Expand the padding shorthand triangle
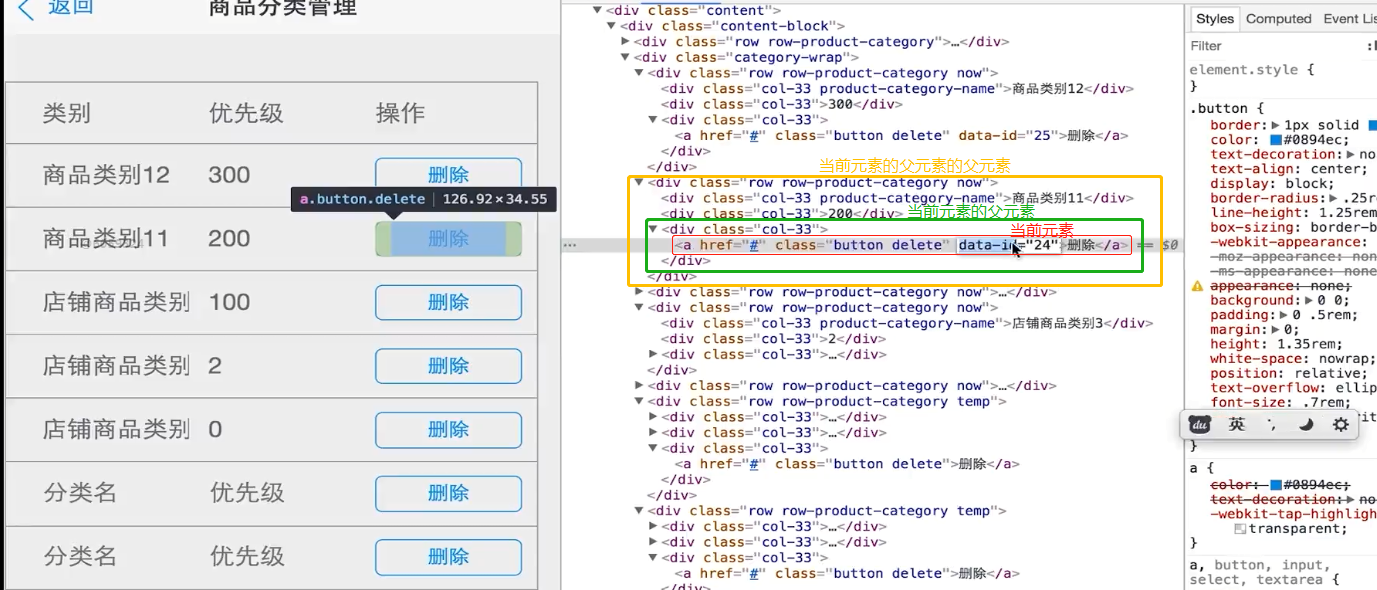The height and width of the screenshot is (590, 1377). 1283,315
